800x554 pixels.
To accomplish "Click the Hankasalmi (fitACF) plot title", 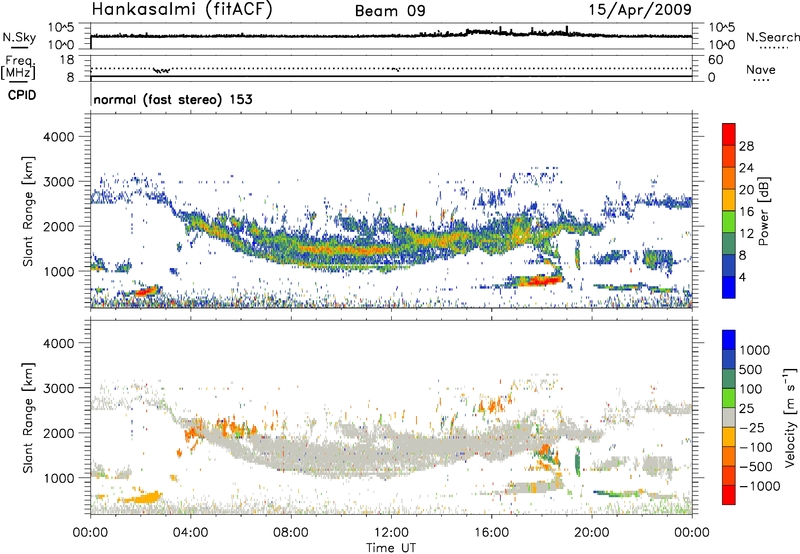I will coord(182,9).
